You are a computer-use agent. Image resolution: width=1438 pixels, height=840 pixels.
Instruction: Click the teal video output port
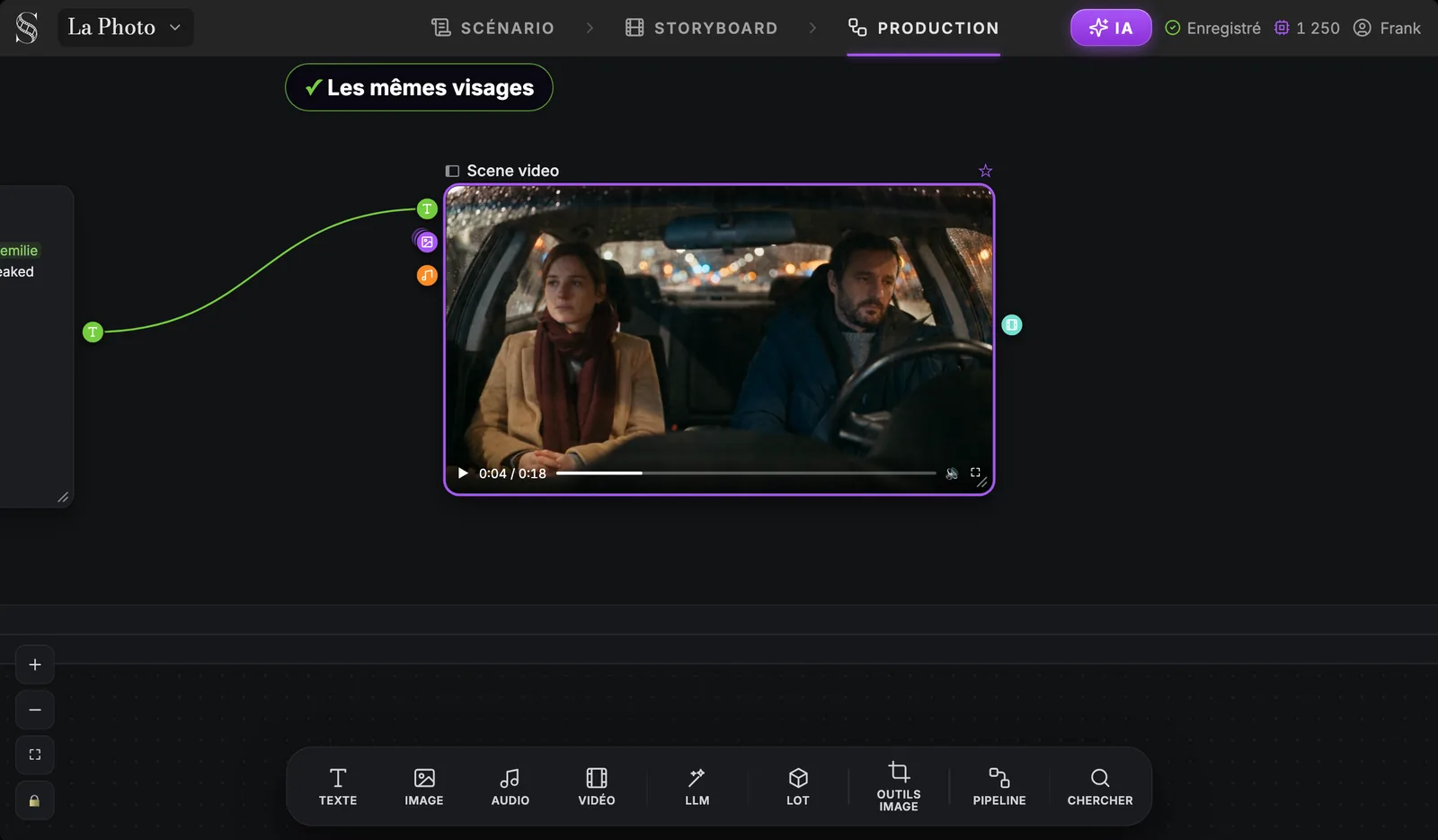pyautogui.click(x=1012, y=325)
